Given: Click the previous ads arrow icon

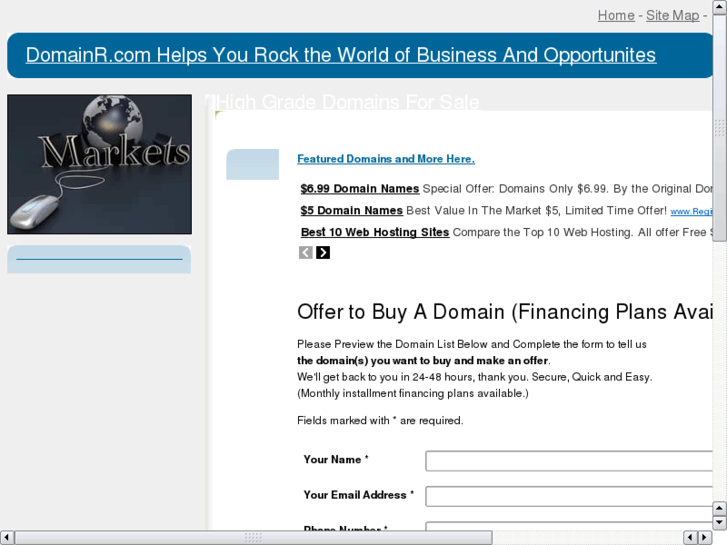Looking at the screenshot, I should point(306,253).
